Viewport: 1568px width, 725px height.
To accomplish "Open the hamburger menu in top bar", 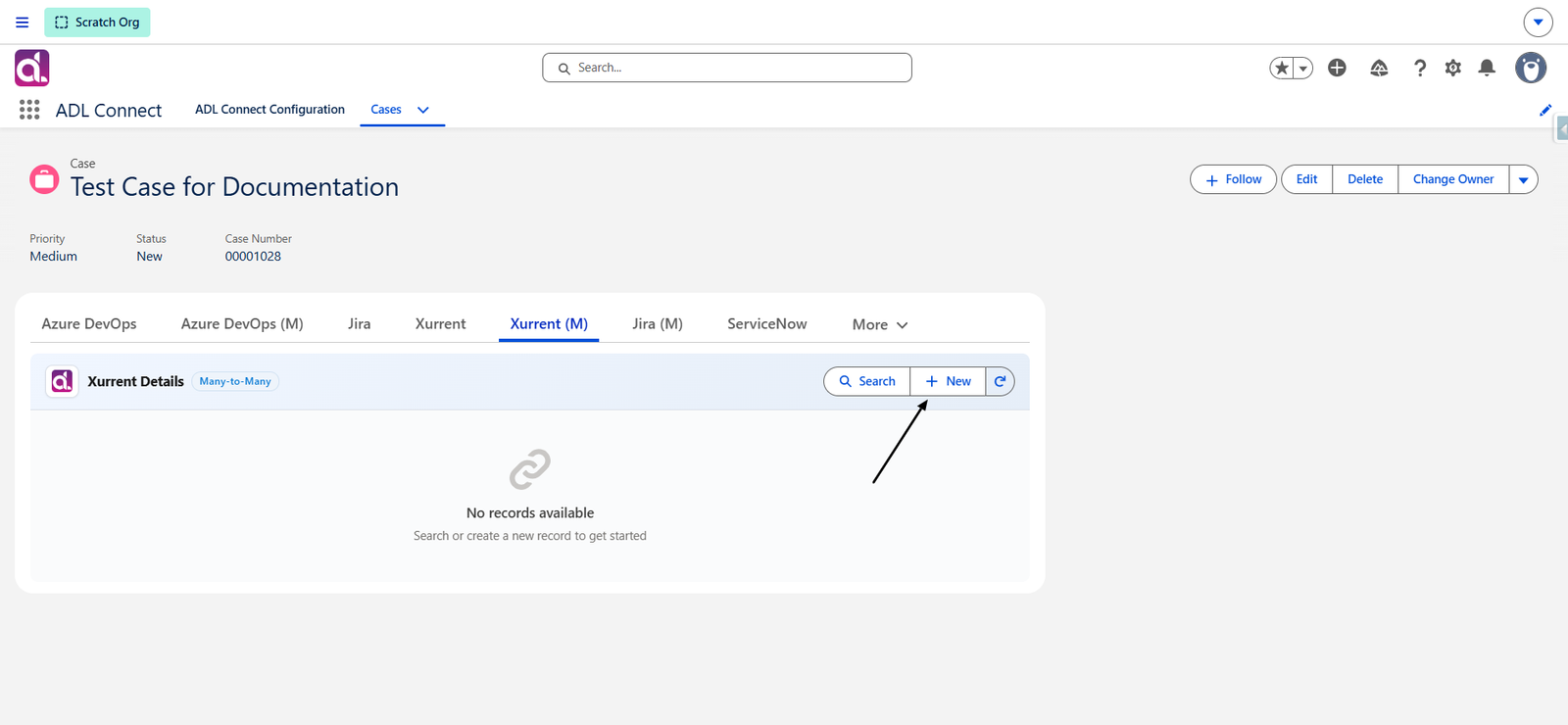I will point(22,22).
